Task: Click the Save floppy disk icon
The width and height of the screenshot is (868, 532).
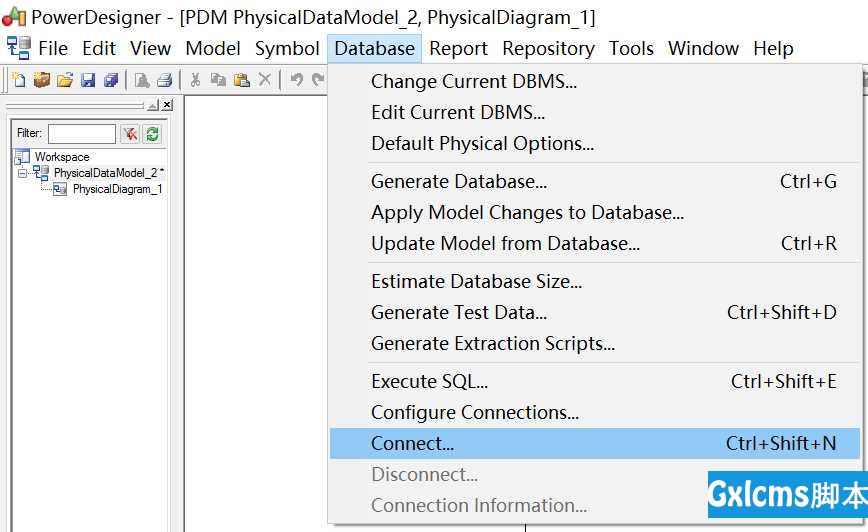Action: pyautogui.click(x=88, y=80)
